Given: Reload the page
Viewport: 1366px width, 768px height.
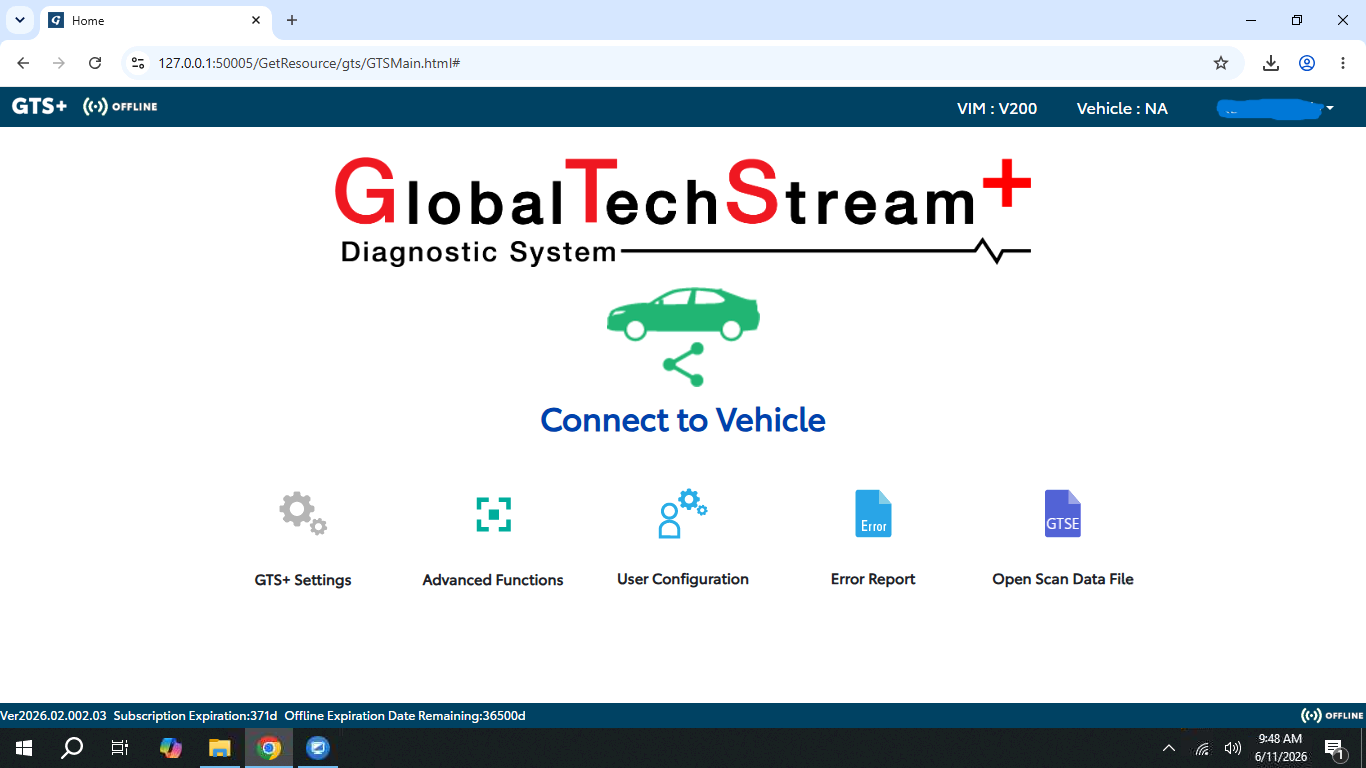Looking at the screenshot, I should [95, 63].
